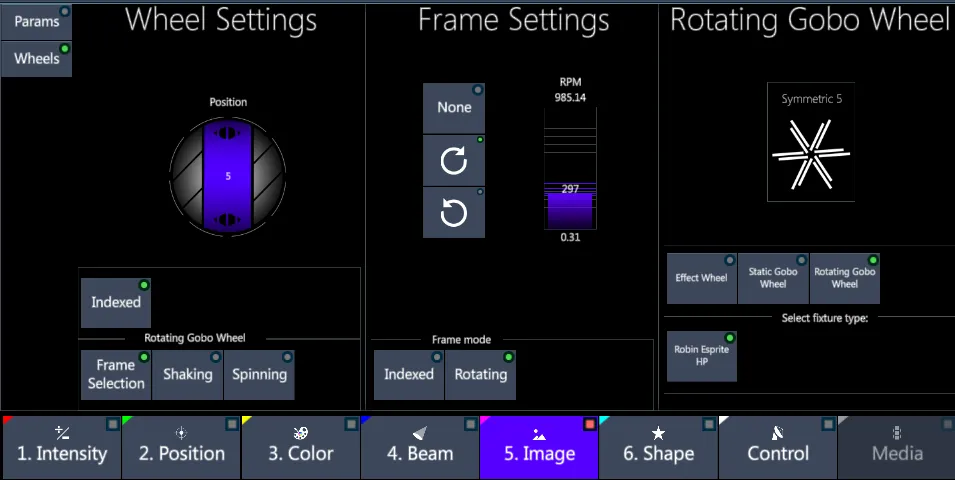The image size is (955, 480).
Task: Toggle Indexed under Wheel Settings position
Action: point(116,302)
